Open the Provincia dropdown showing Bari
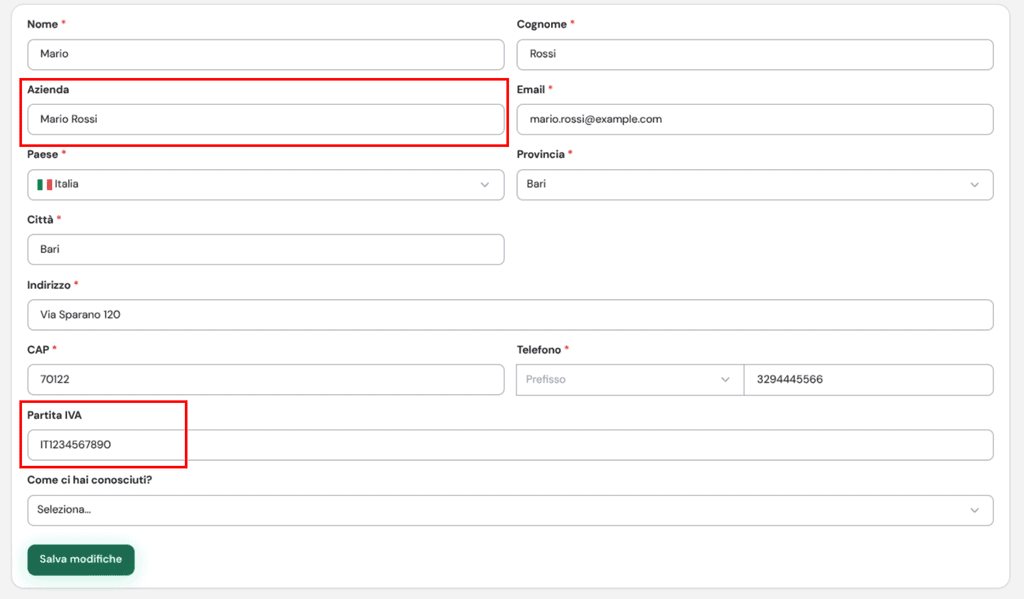The image size is (1024, 599). [755, 185]
